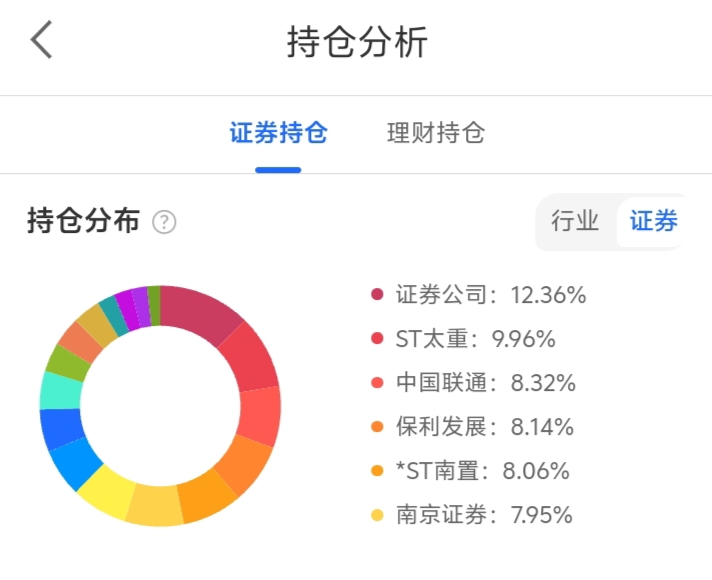
Task: Toggle distribution view to 行业
Action: coord(575,221)
